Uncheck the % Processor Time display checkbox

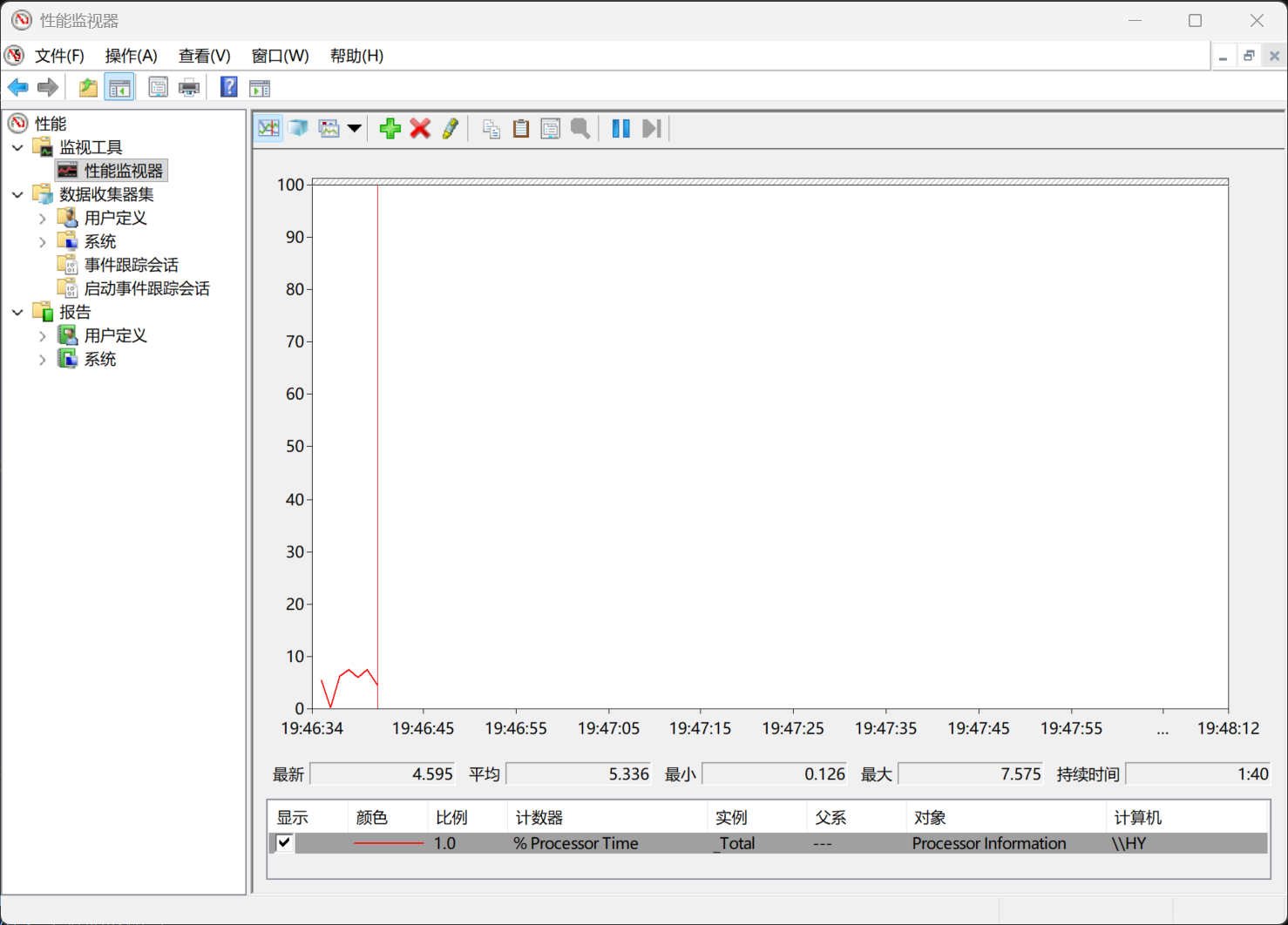point(284,842)
